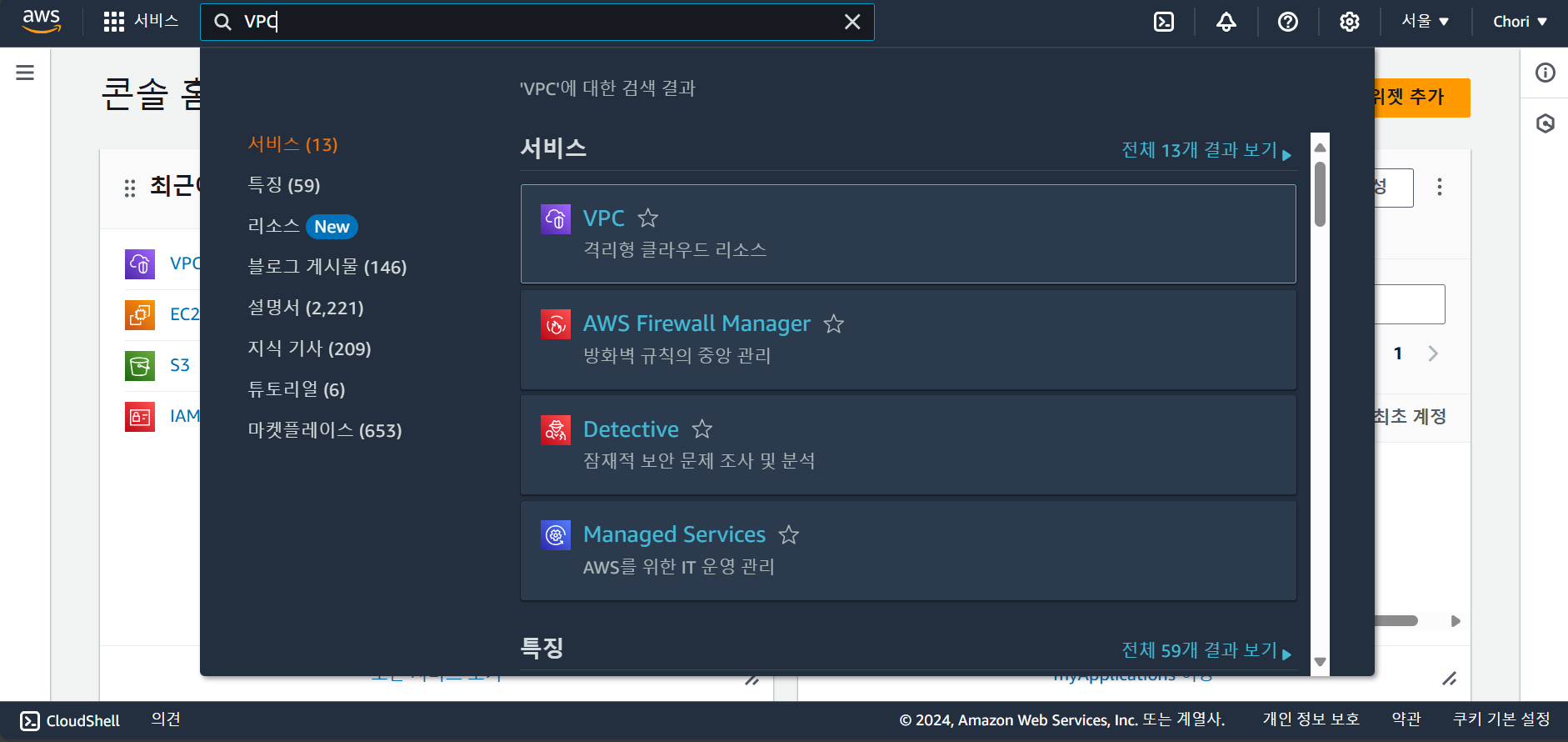1568x742 pixels.
Task: Click the Firewall Manager red icon
Action: [556, 324]
